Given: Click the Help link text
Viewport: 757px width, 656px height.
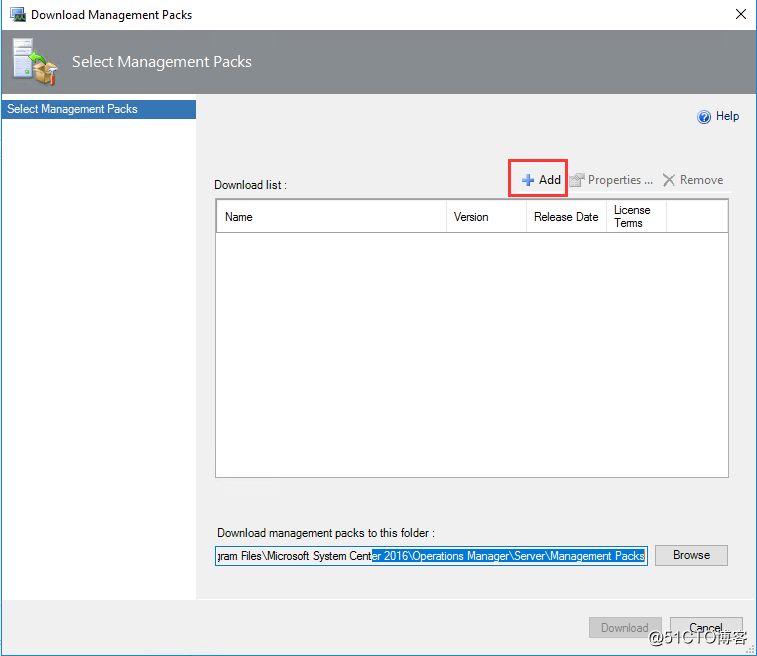Looking at the screenshot, I should (727, 116).
